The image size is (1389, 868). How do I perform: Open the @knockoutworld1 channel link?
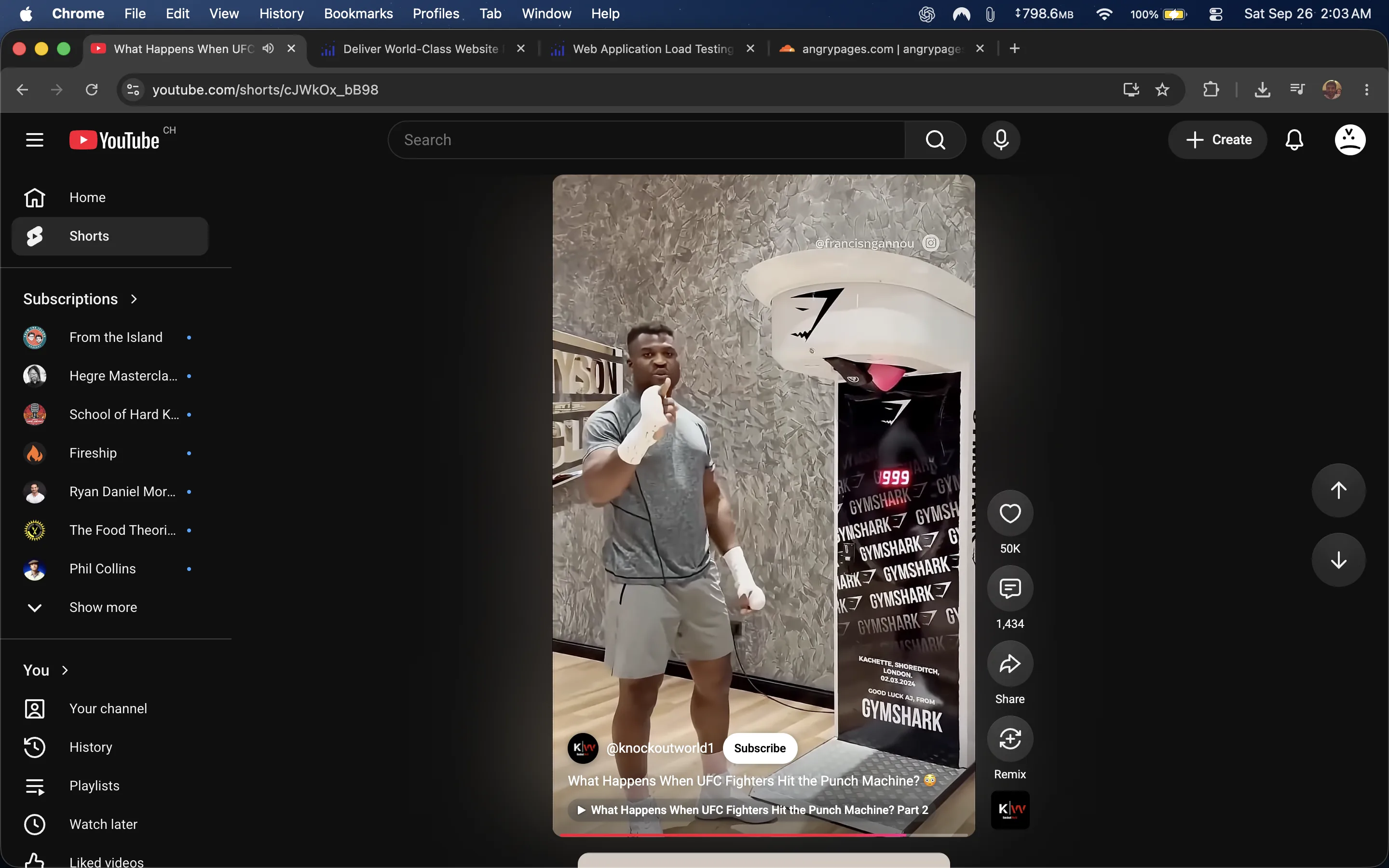(660, 748)
